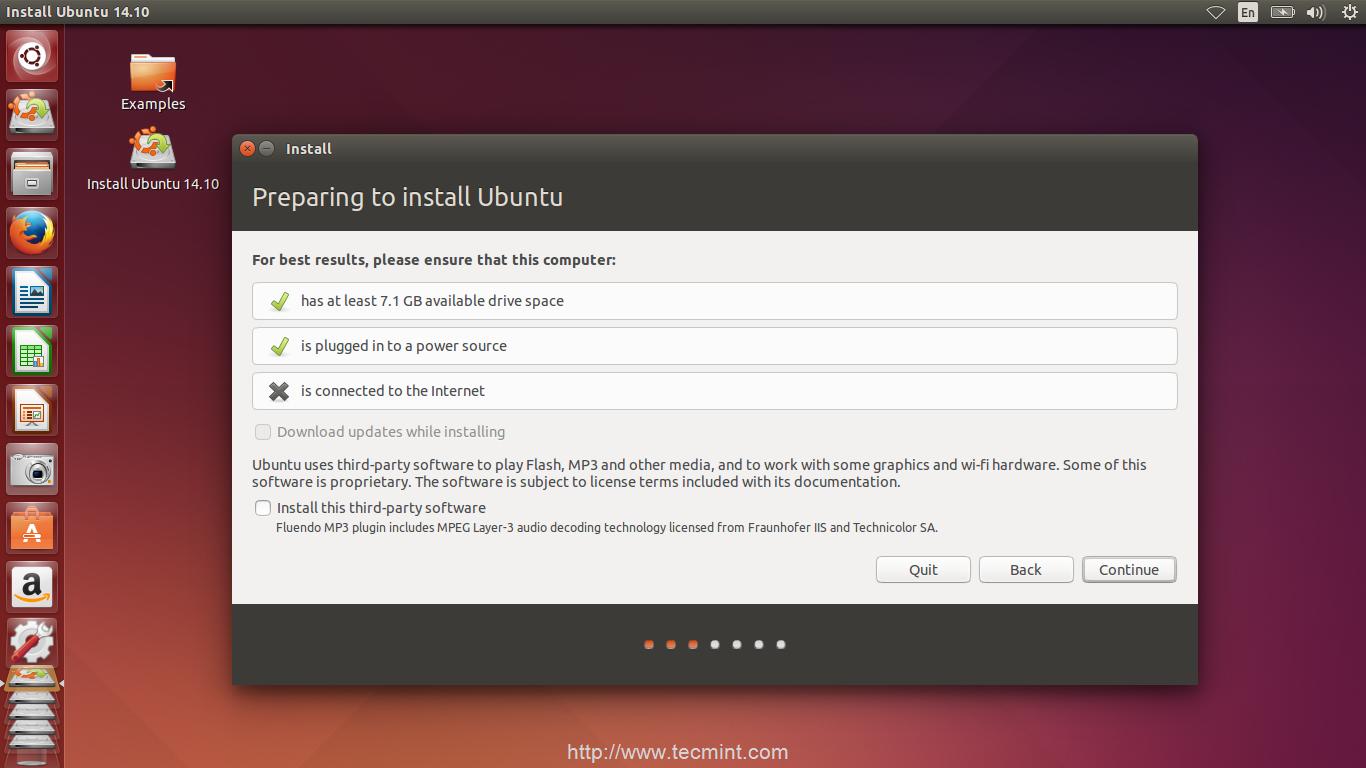
Task: Open LibreOffice Writer from the launcher
Action: coord(32,291)
